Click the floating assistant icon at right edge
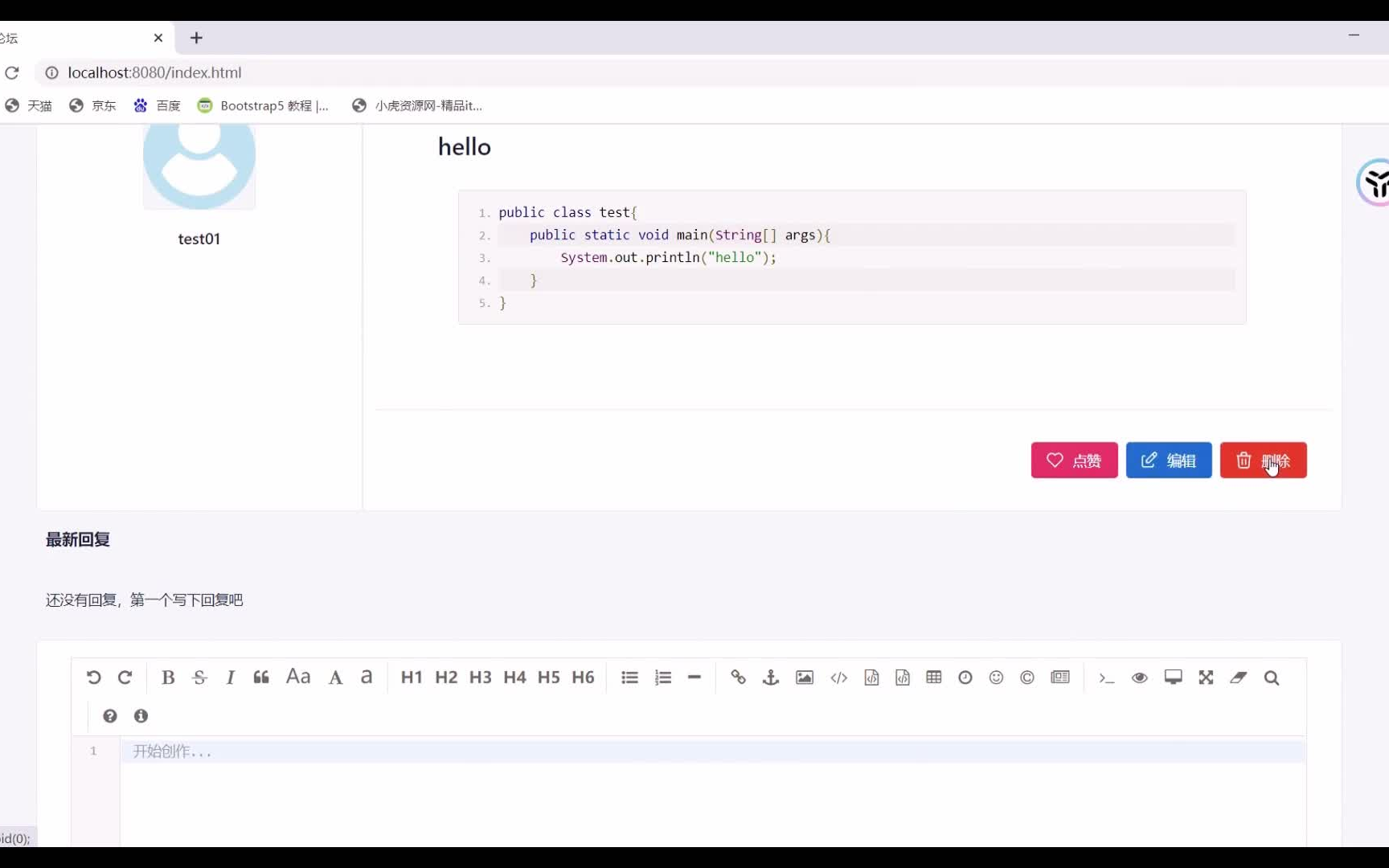The image size is (1389, 868). (1373, 182)
